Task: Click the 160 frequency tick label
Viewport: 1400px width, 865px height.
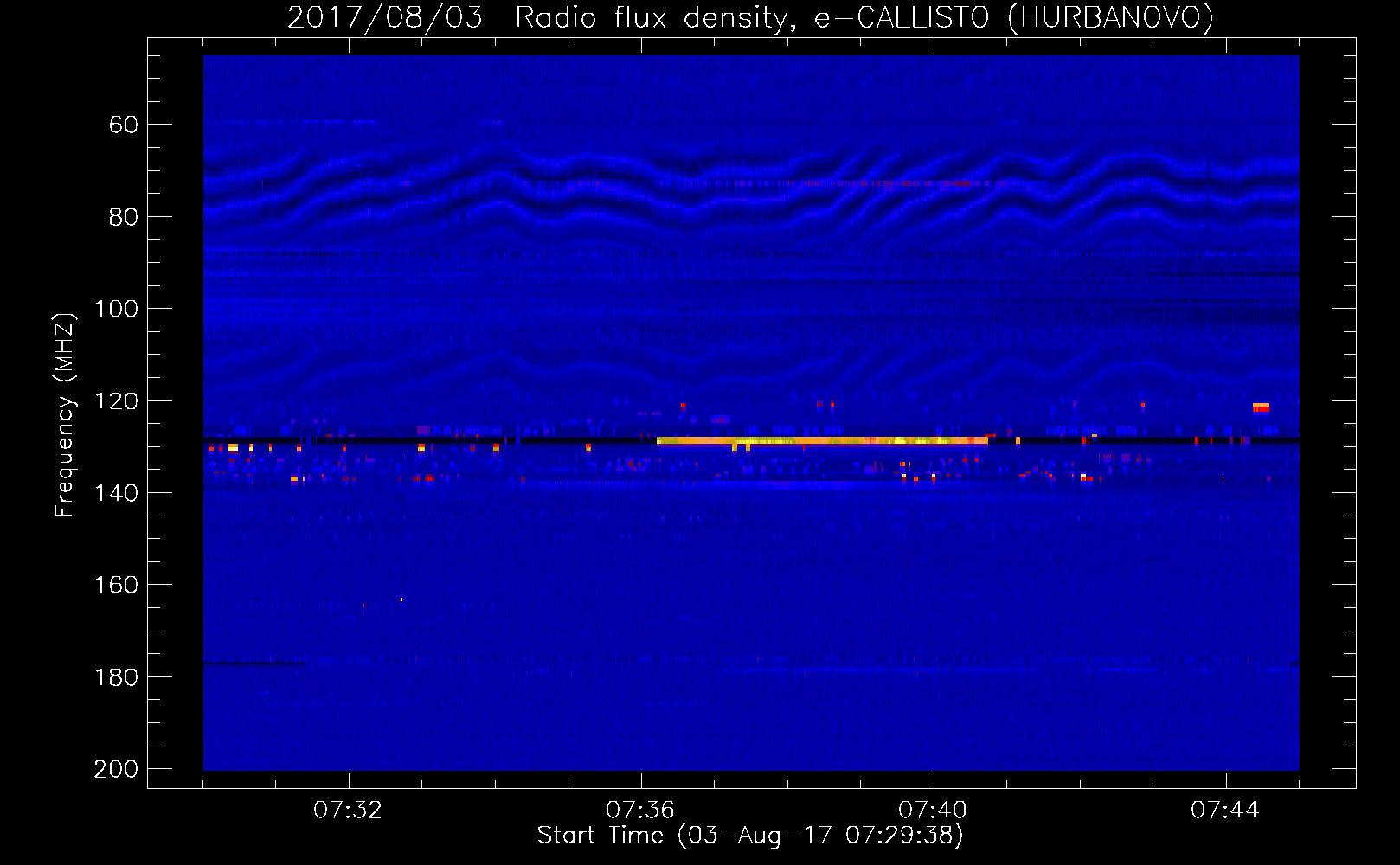Action: point(116,585)
